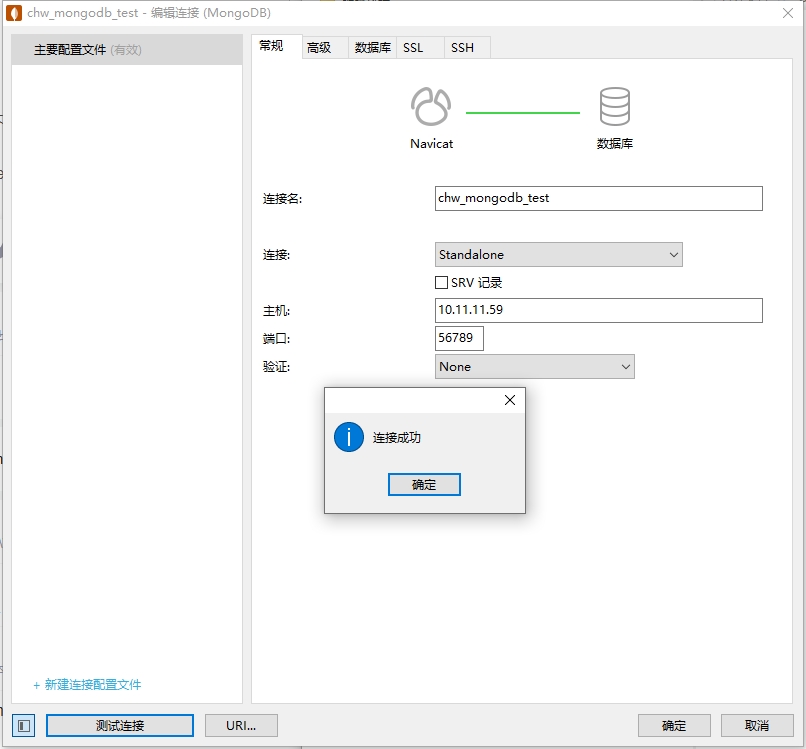Focus the 连接名 input field
This screenshot has height=749, width=806.
(598, 198)
